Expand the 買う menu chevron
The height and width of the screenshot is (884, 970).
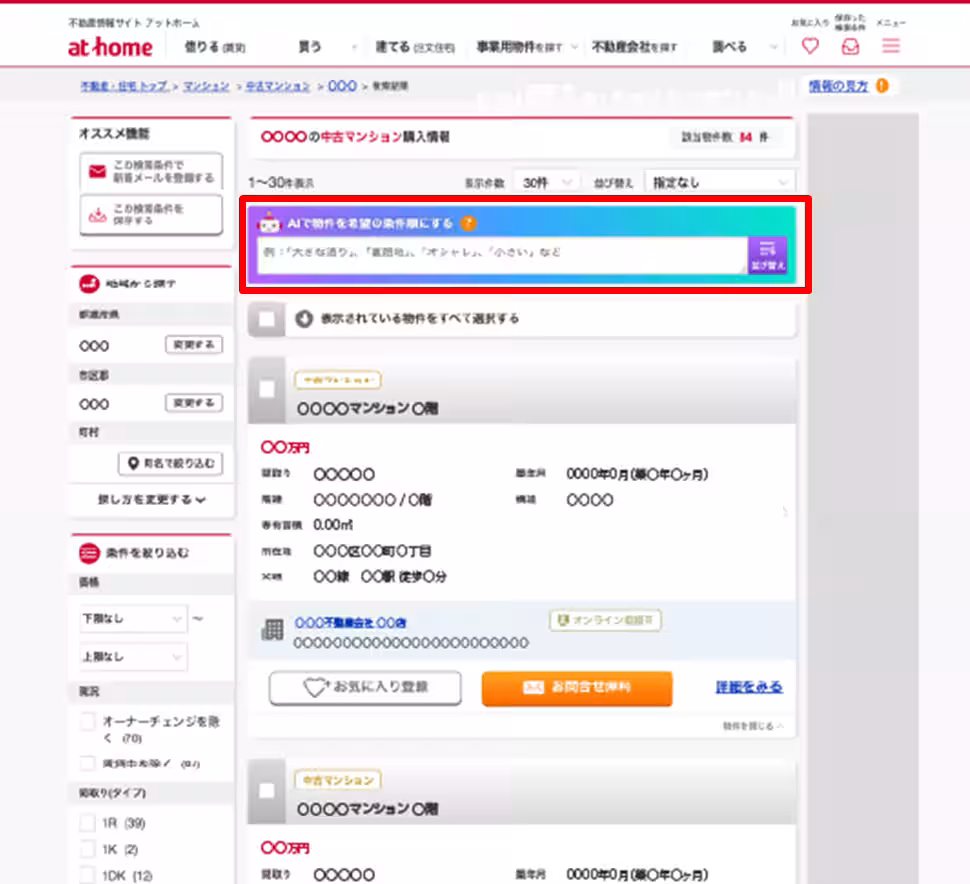[x=354, y=47]
